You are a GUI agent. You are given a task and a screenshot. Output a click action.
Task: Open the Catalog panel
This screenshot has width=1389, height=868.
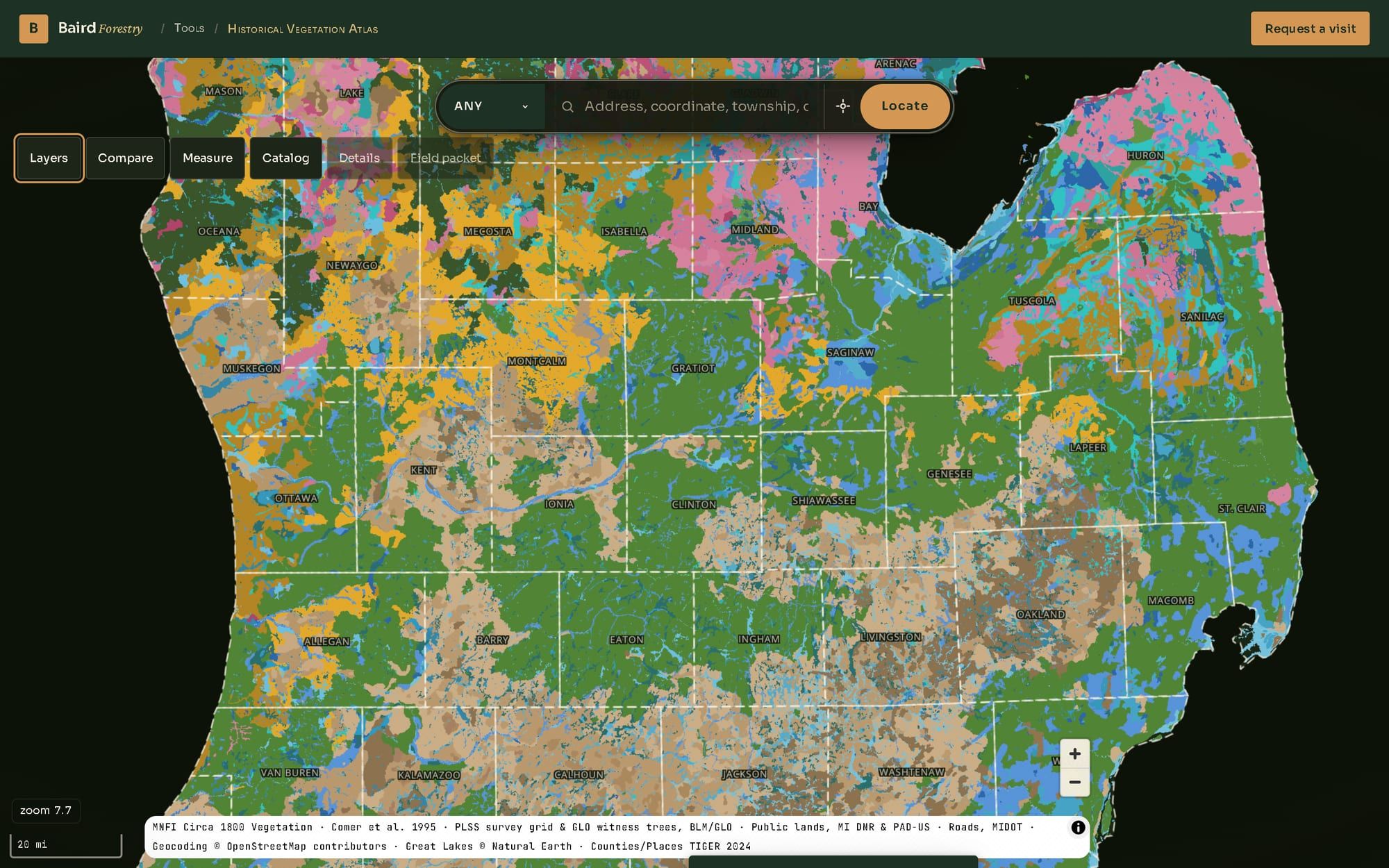point(285,158)
